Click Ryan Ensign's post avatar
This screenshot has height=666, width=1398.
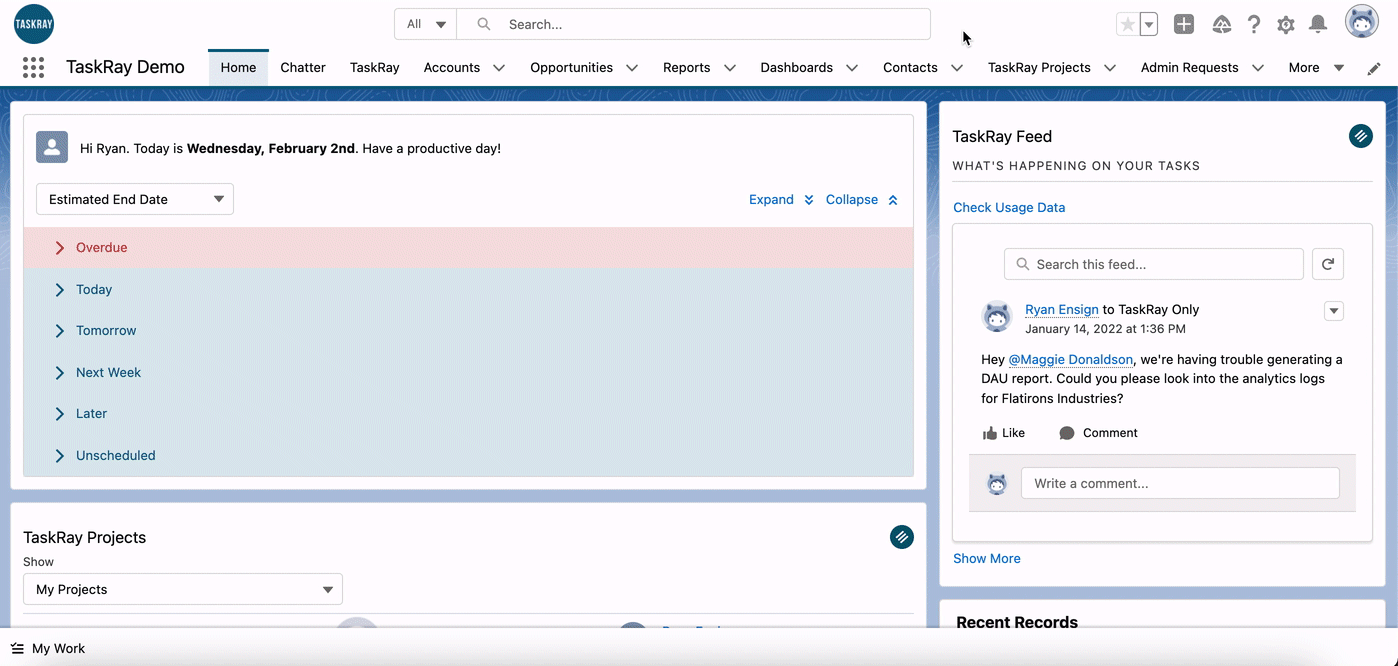click(x=997, y=316)
